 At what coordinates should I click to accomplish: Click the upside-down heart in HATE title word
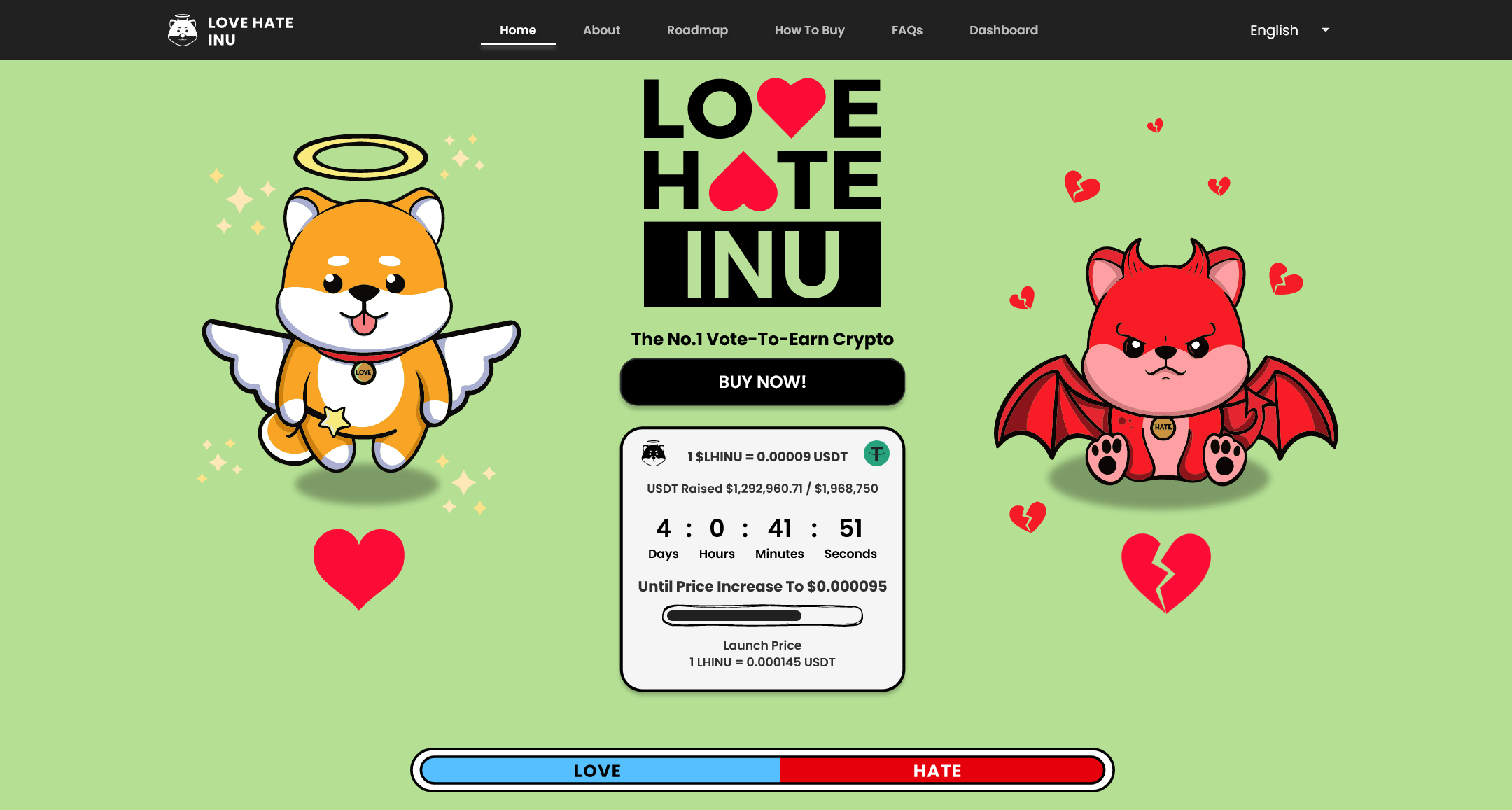pos(743,181)
